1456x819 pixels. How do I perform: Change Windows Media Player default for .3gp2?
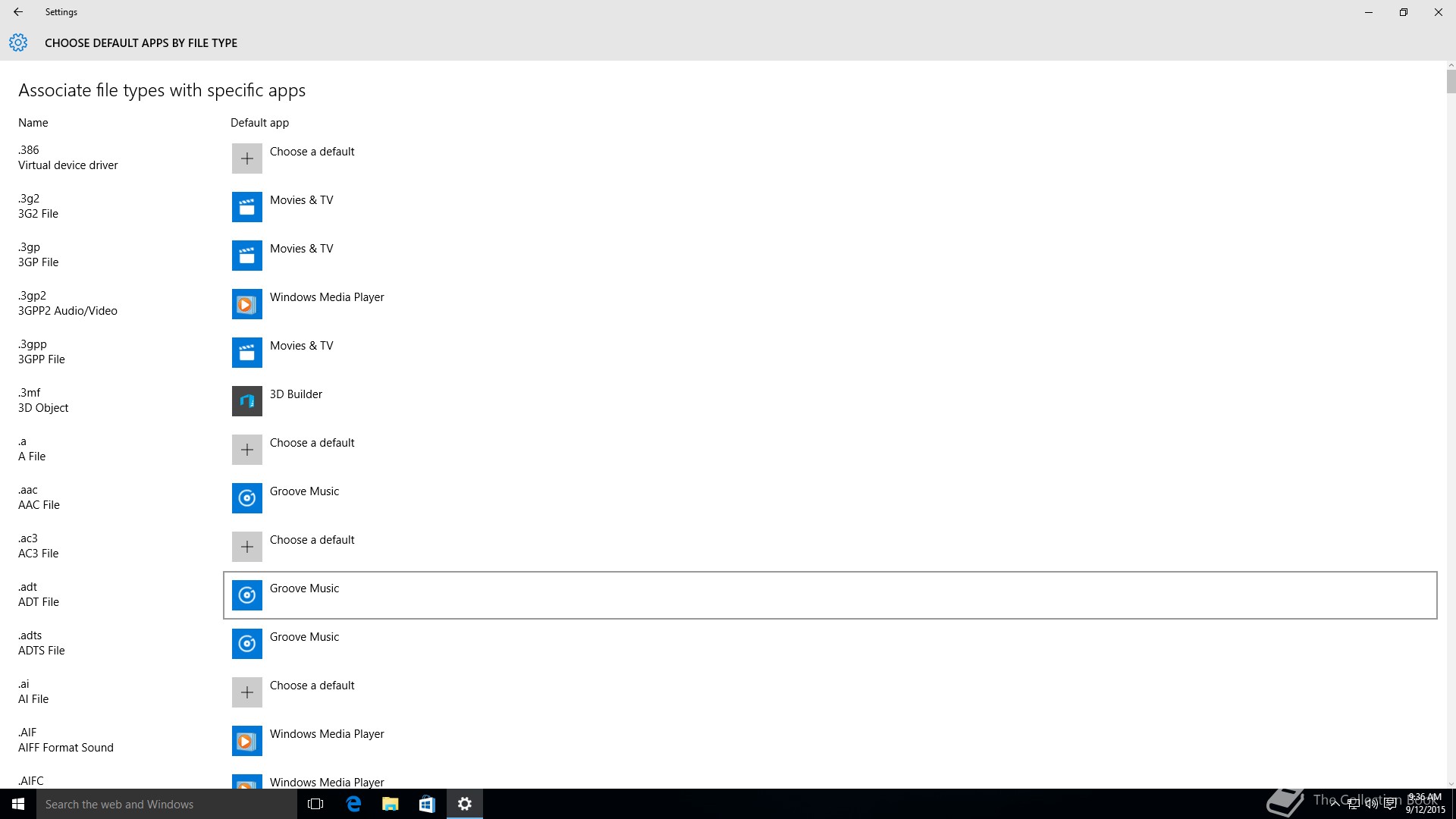coord(327,297)
